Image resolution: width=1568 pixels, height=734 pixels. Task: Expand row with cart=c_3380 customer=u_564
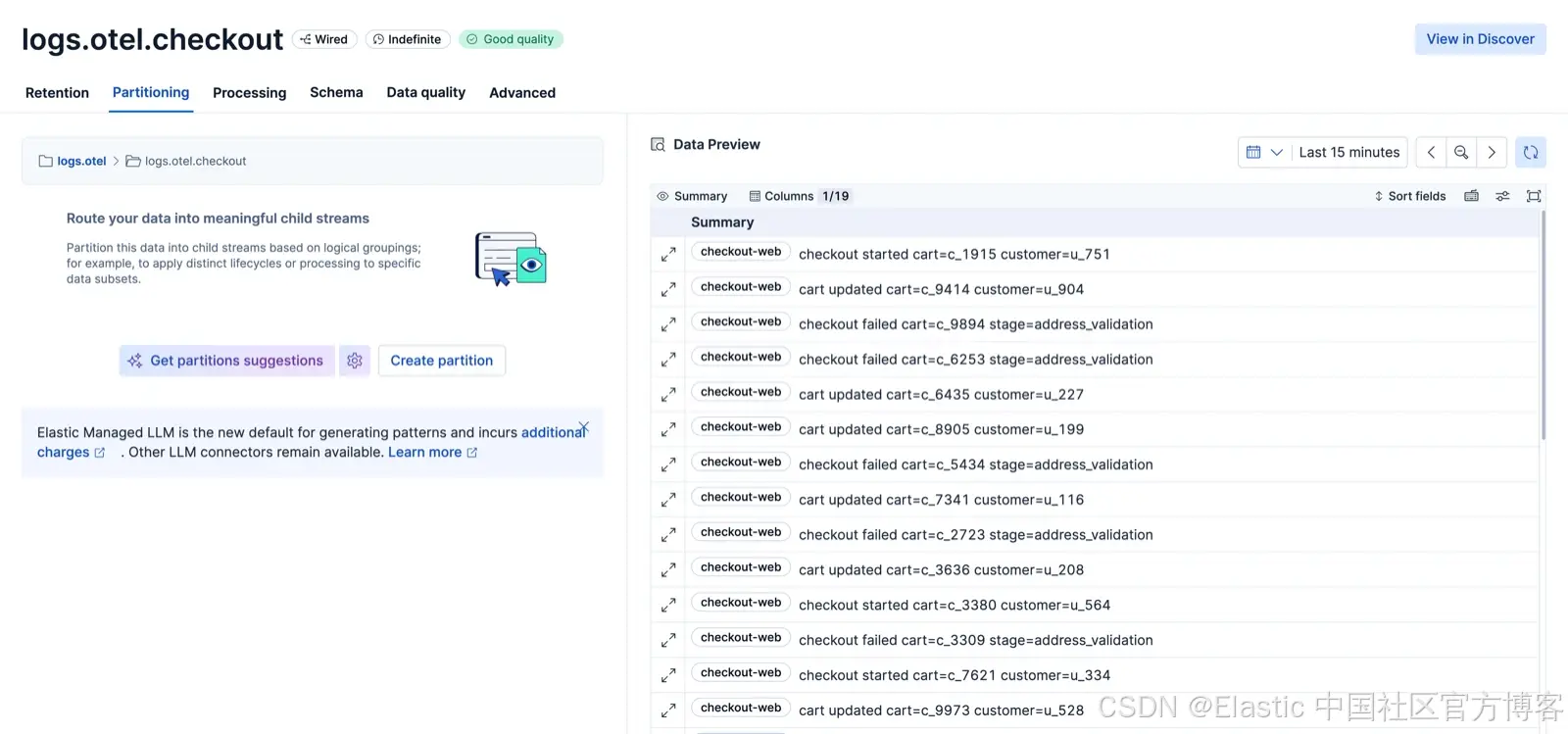(668, 606)
